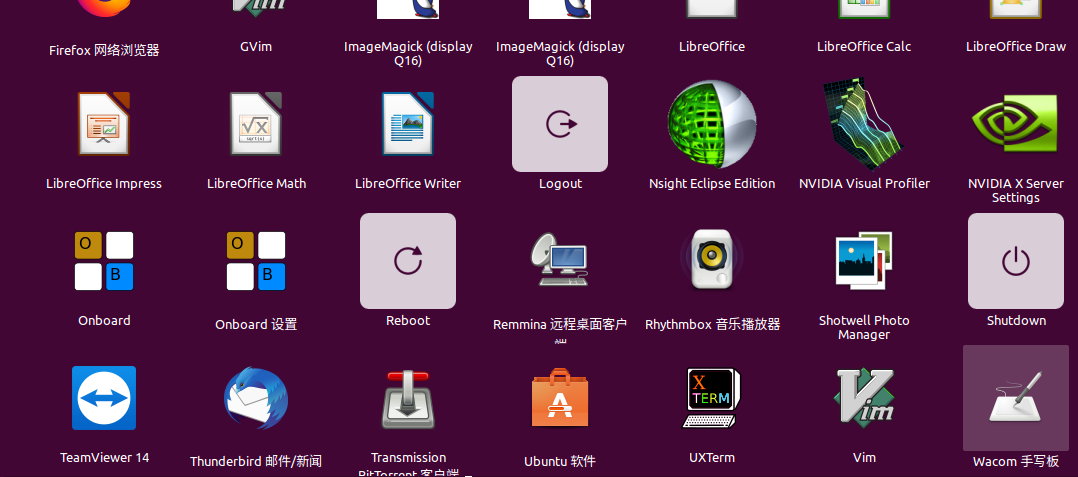Image resolution: width=1078 pixels, height=477 pixels.
Task: Open Ubuntu 软件 store
Action: 560,398
